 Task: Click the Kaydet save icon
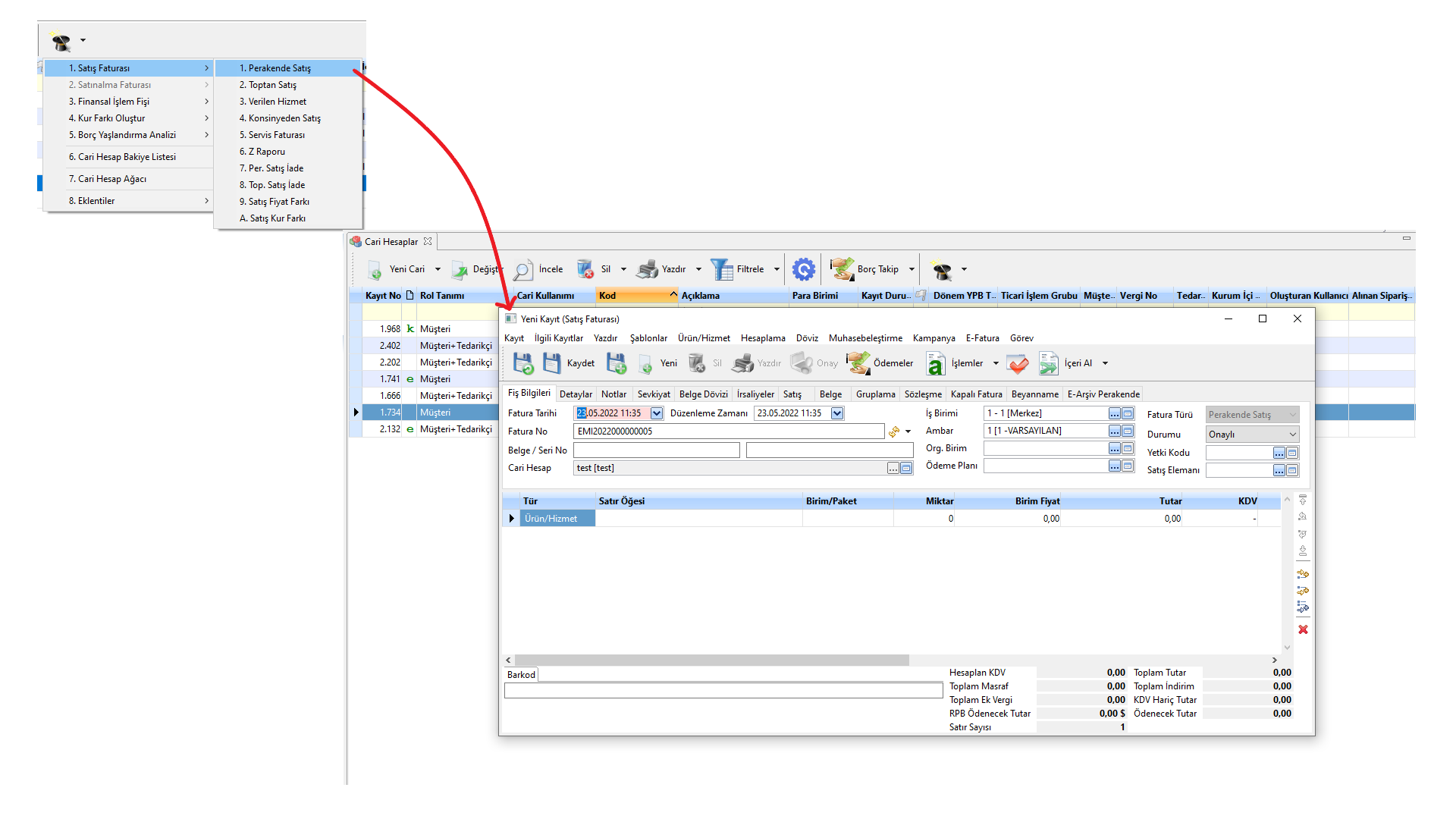click(x=552, y=363)
